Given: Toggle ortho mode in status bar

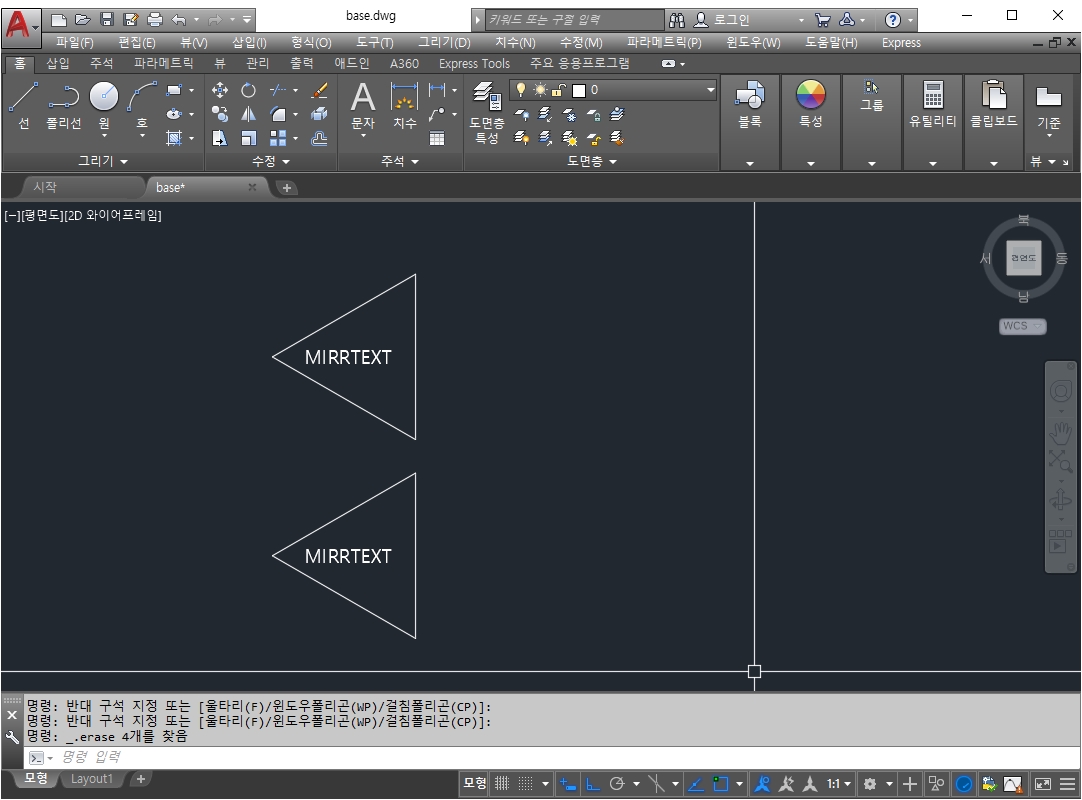Looking at the screenshot, I should tap(593, 783).
